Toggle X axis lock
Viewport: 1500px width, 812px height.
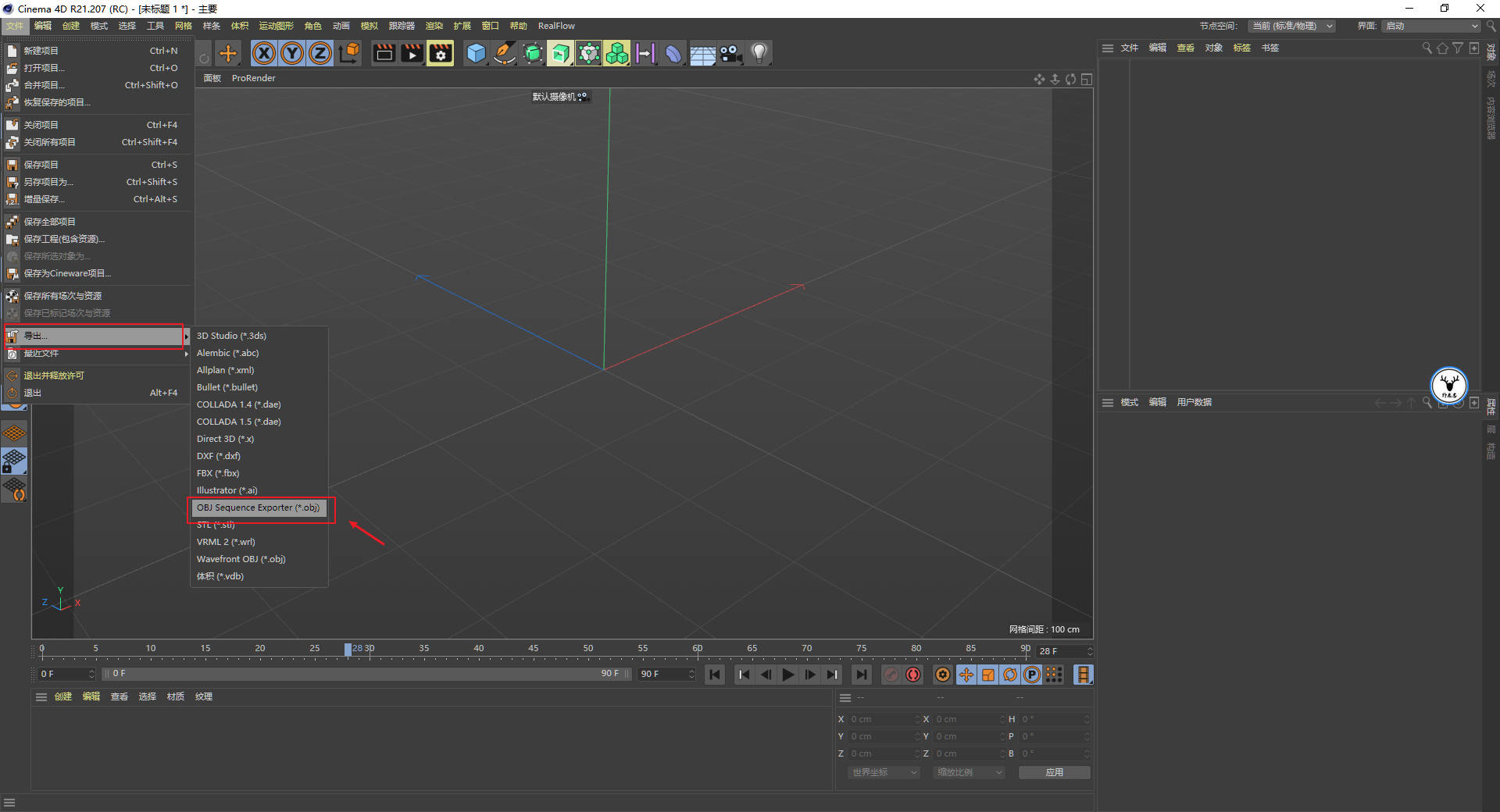point(264,53)
